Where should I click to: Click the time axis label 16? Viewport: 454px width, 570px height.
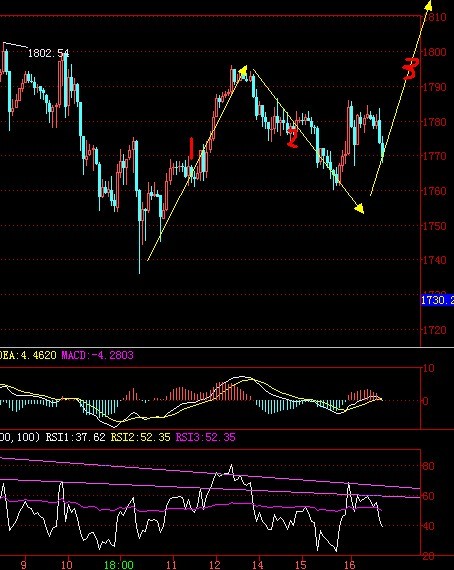[x=350, y=565]
